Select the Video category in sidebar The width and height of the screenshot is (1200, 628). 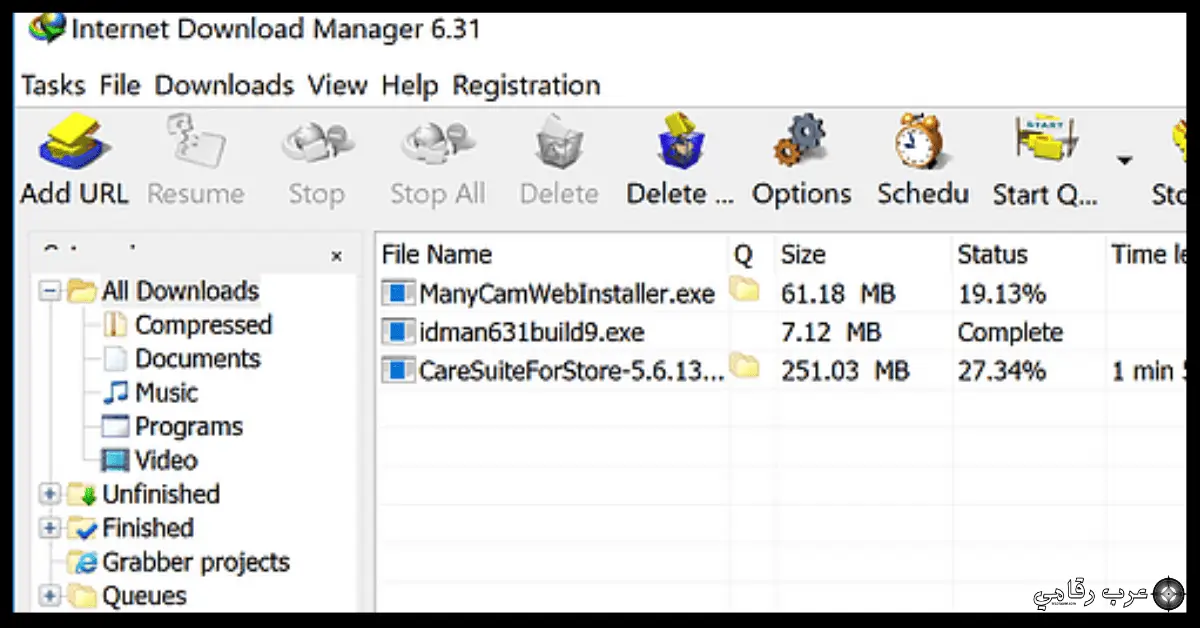165,461
